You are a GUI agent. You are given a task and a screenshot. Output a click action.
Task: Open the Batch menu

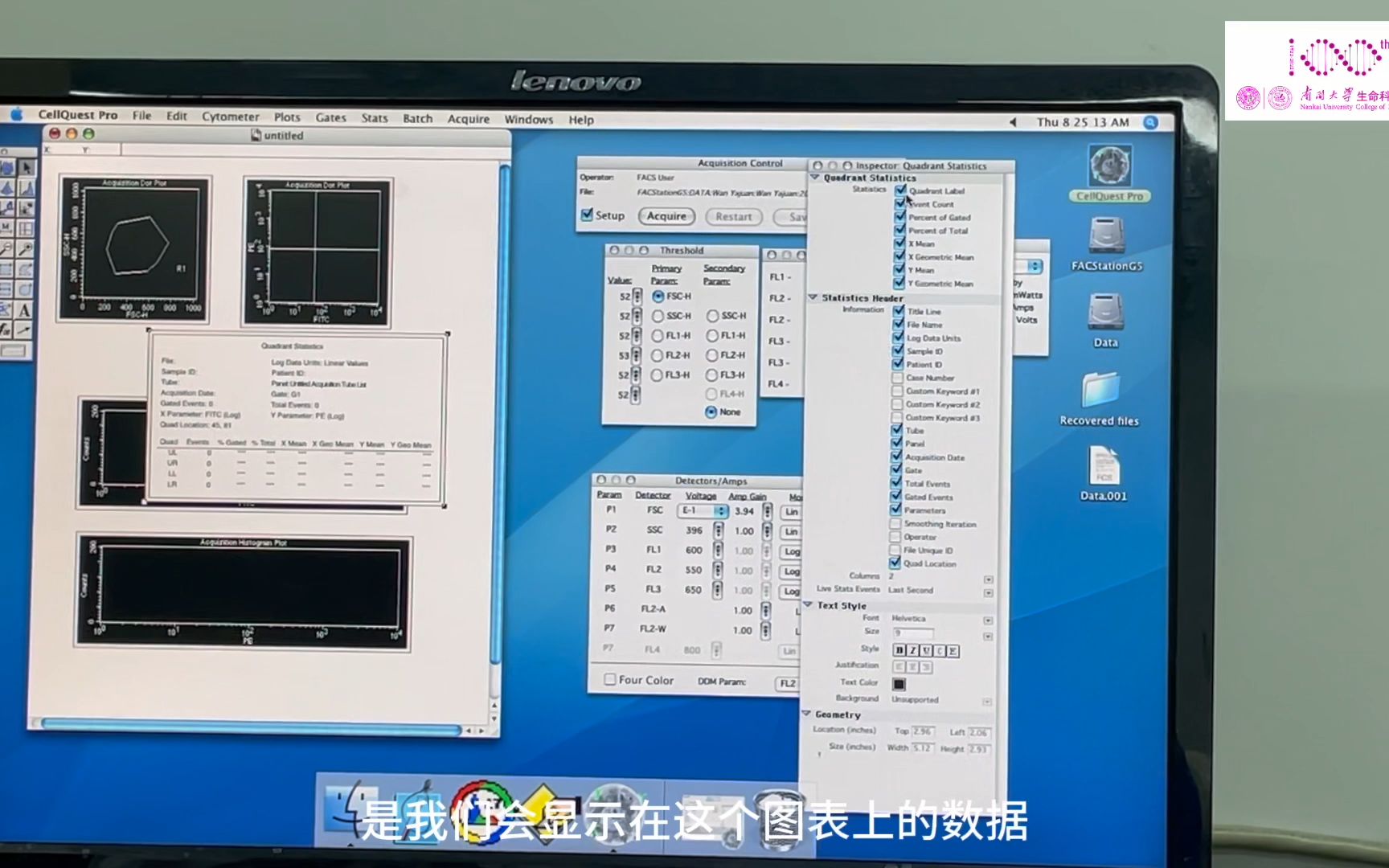coord(418,118)
